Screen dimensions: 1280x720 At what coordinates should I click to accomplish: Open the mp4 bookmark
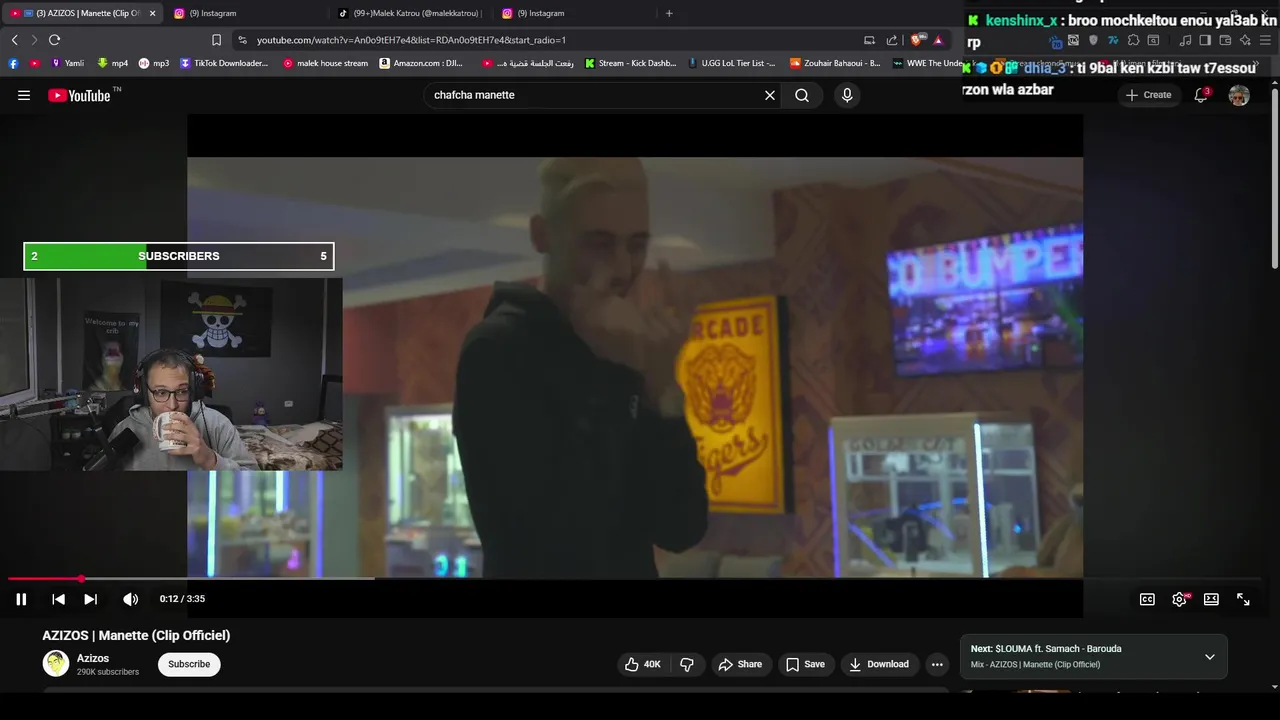pos(112,63)
